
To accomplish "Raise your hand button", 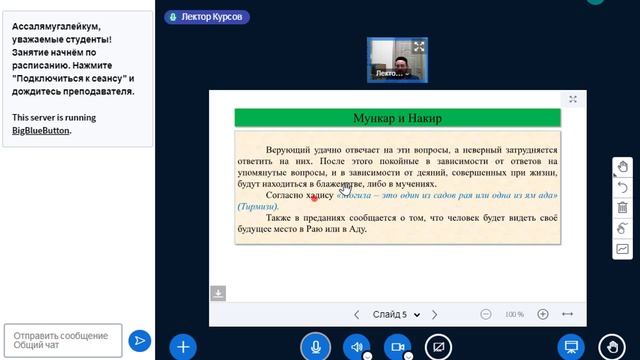I will (612, 347).
